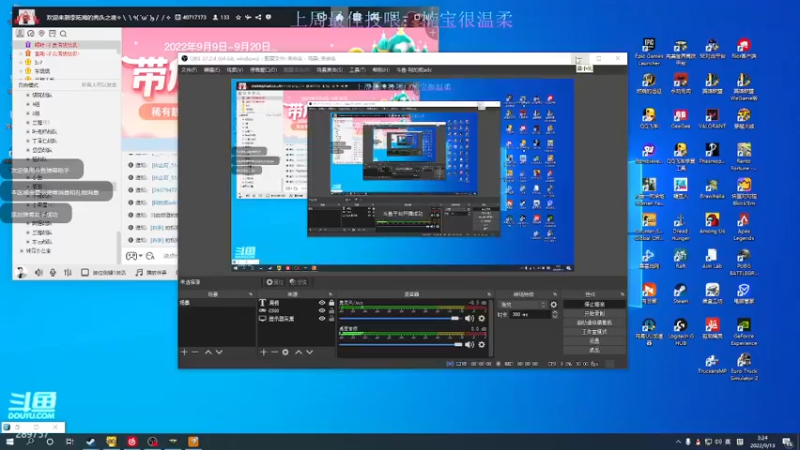This screenshot has width=800, height=450.
Task: Pop out the scene transitions dock panel
Action: 555,294
